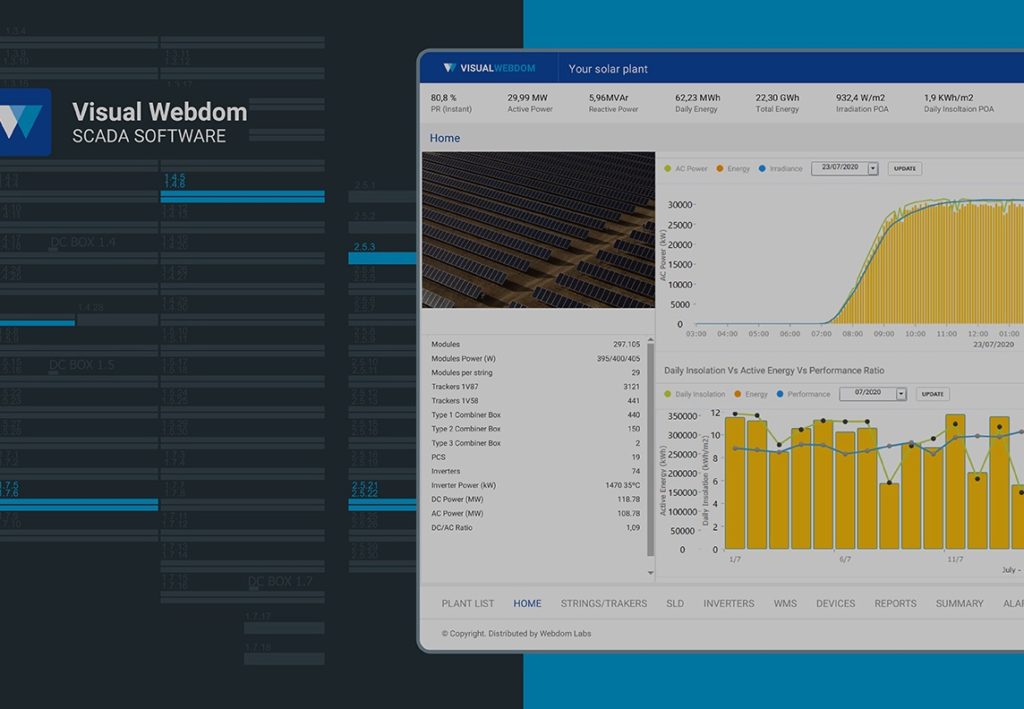The width and height of the screenshot is (1024, 709).
Task: Click the plant details list scrollbar
Action: [x=650, y=450]
